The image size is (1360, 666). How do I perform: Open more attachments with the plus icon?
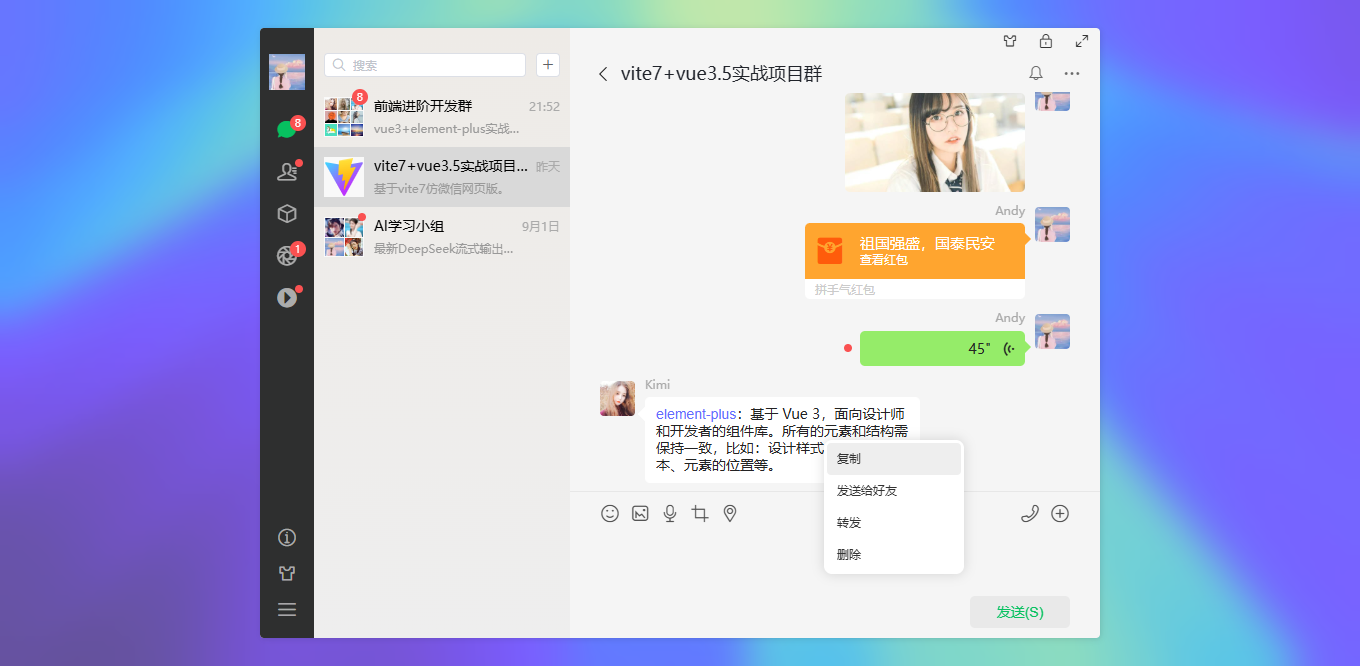click(1060, 513)
